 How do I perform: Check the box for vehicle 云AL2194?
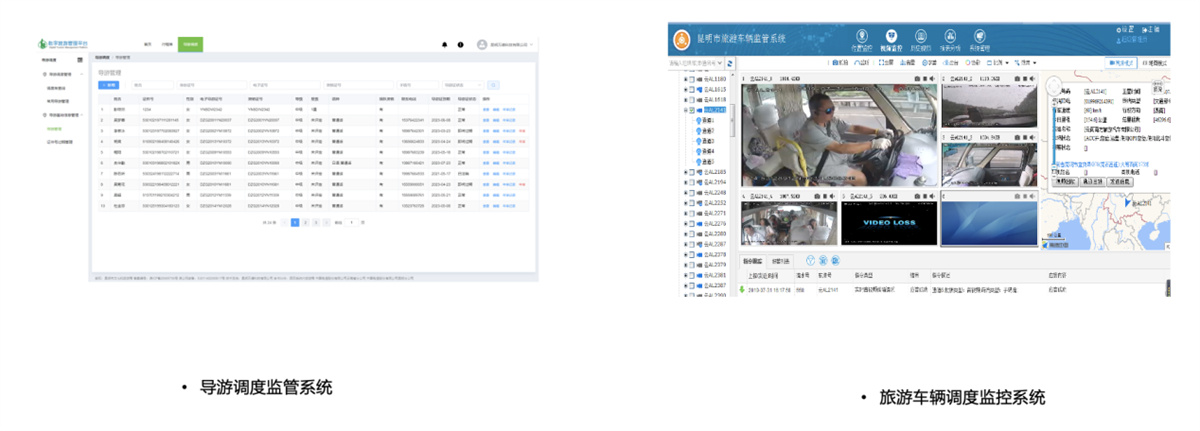[x=691, y=183]
